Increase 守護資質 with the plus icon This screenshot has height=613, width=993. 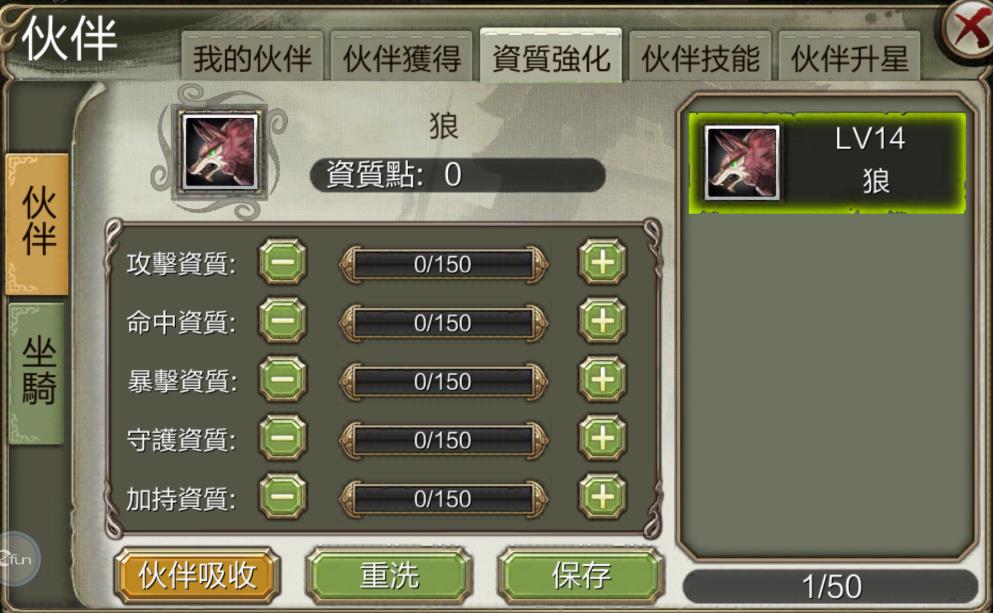(x=602, y=438)
